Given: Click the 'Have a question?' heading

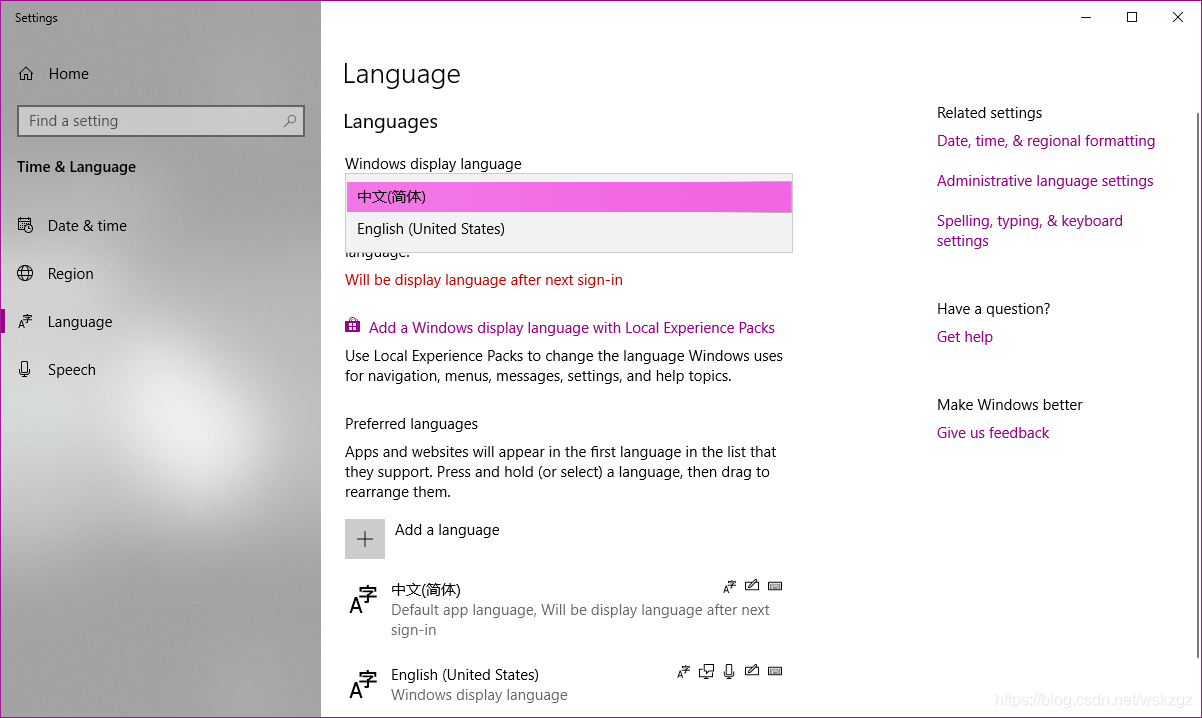Looking at the screenshot, I should (x=993, y=309).
